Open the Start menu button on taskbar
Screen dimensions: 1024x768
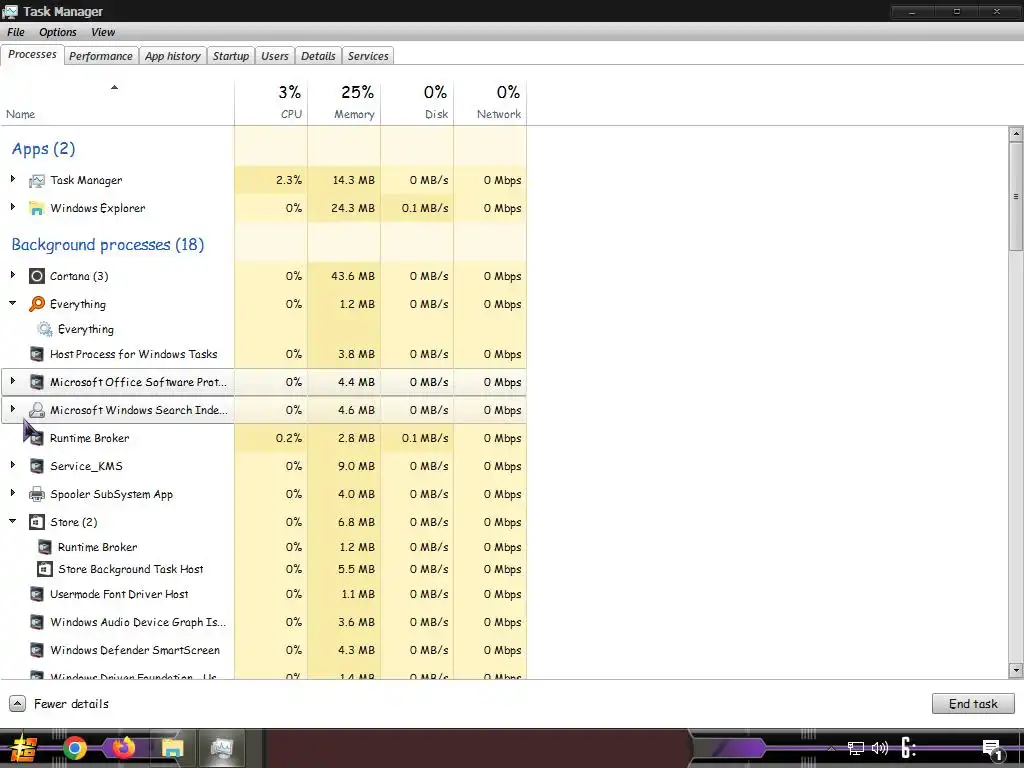[24, 748]
